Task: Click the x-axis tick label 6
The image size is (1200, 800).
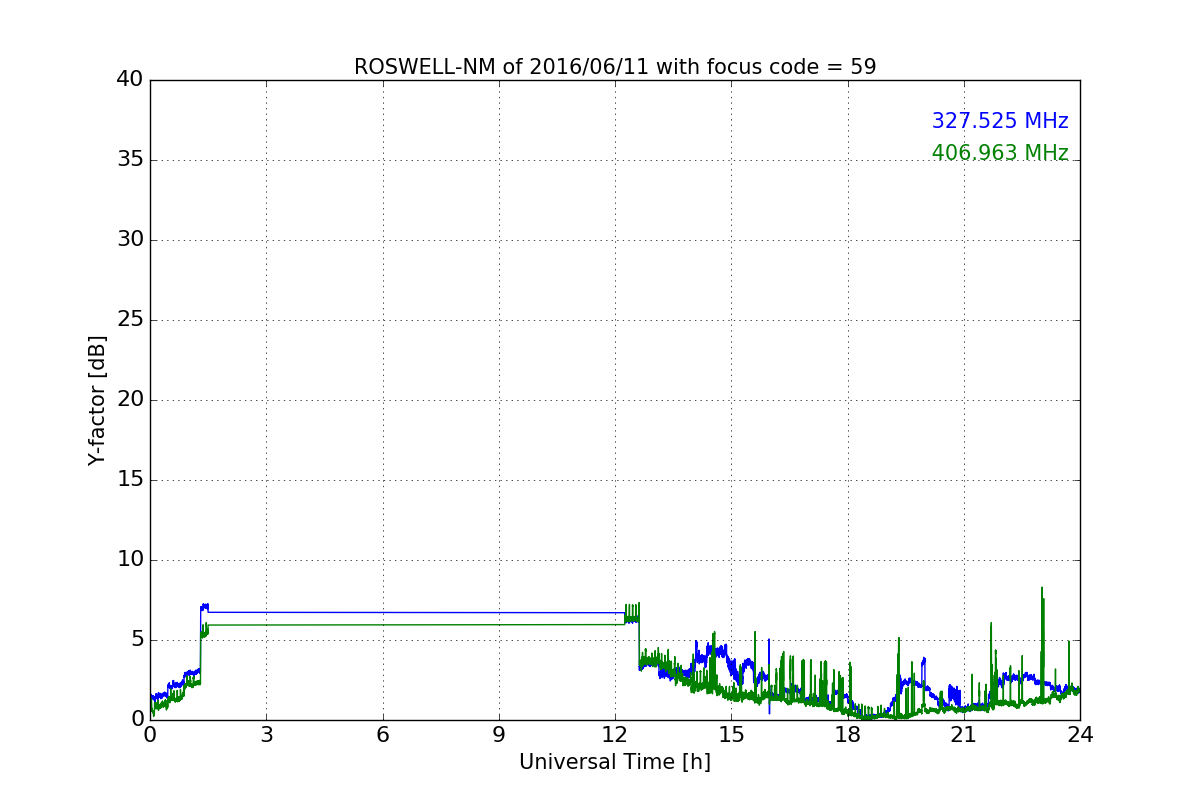Action: [383, 735]
